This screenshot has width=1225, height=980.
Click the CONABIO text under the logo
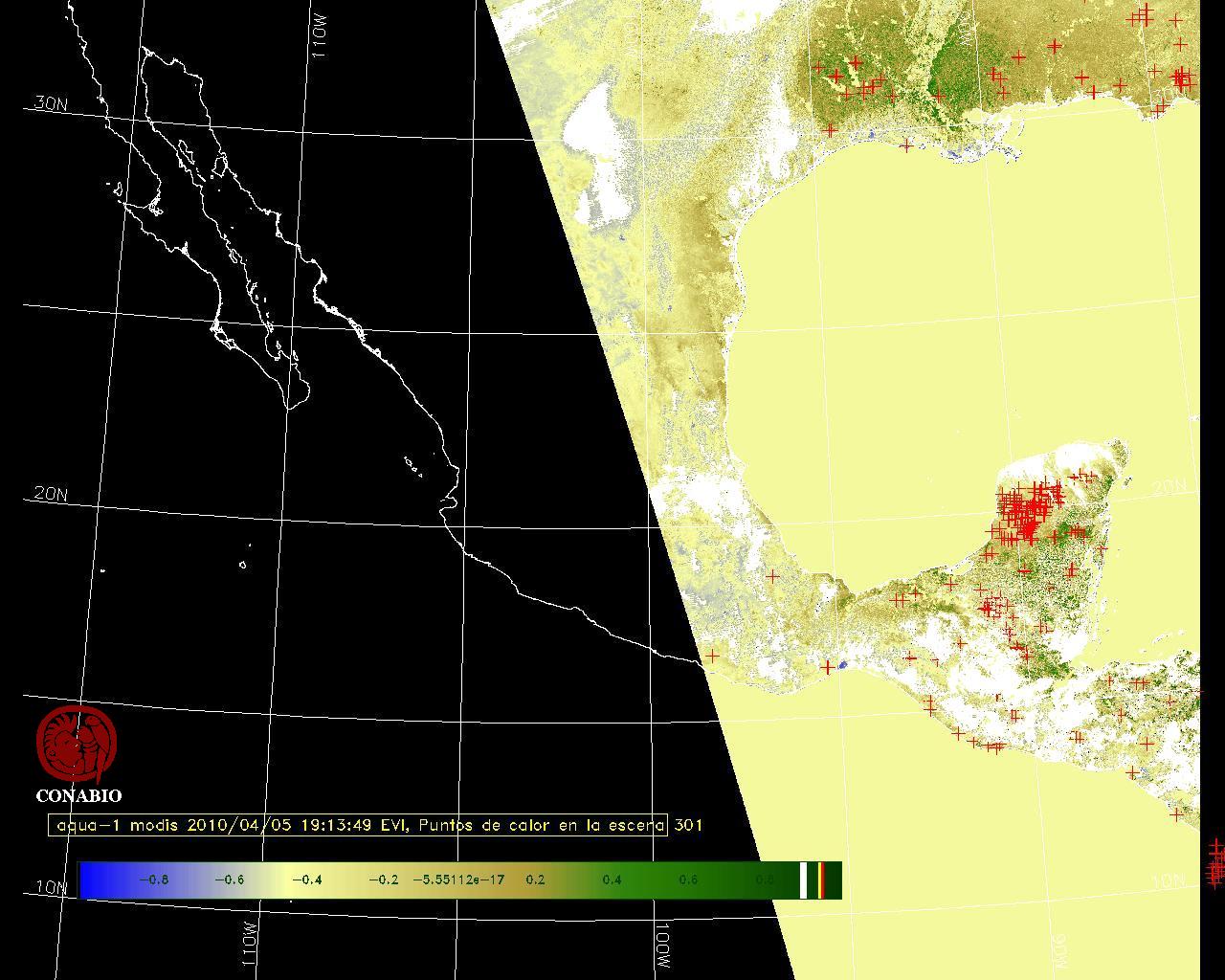tap(78, 795)
